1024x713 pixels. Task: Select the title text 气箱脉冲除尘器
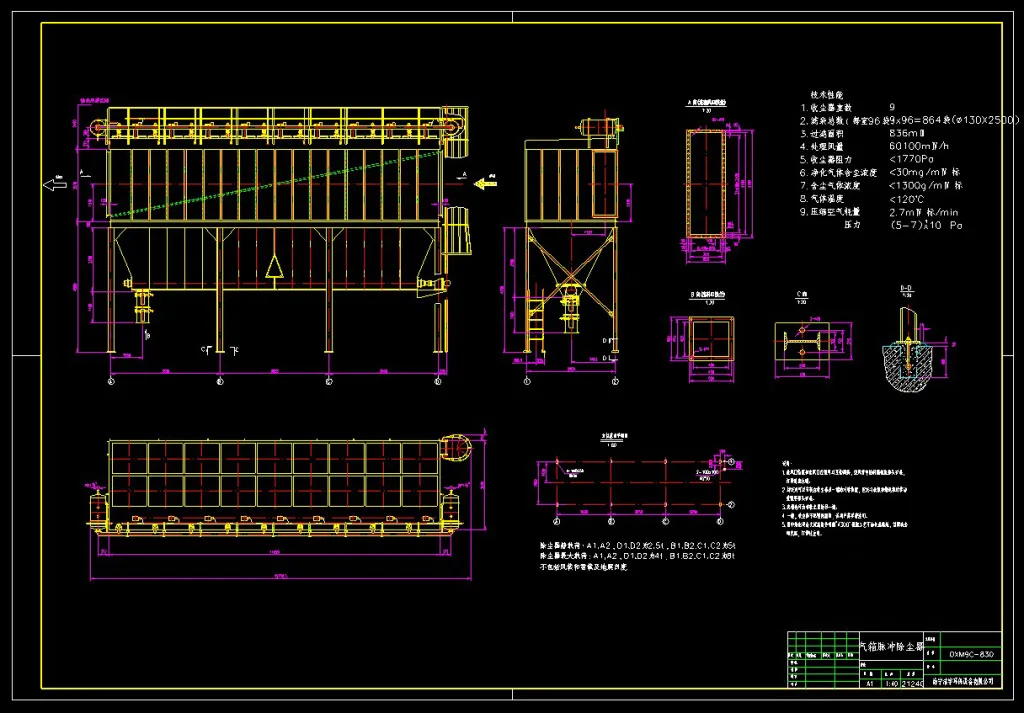[891, 647]
